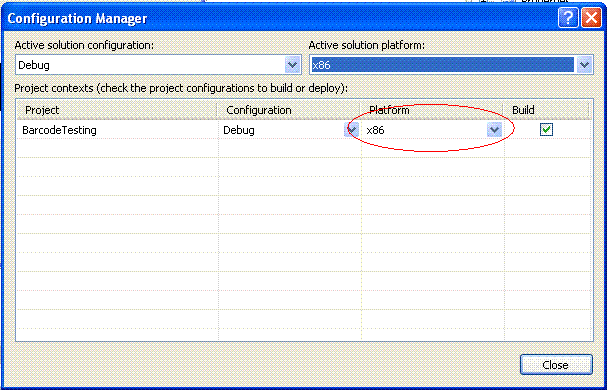The image size is (607, 390).
Task: Open the Configuration dropdown arrow in BarcodeTesting row
Action: (351, 130)
